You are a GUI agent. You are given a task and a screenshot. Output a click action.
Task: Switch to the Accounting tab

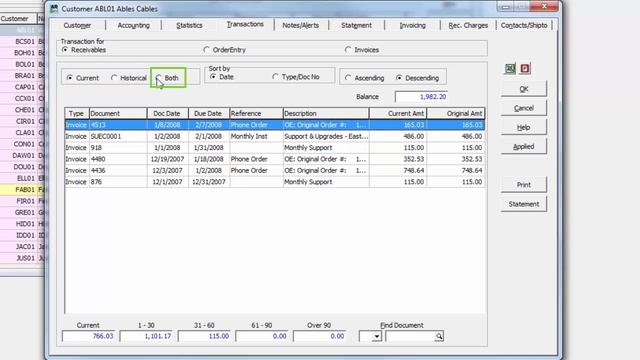coord(133,25)
